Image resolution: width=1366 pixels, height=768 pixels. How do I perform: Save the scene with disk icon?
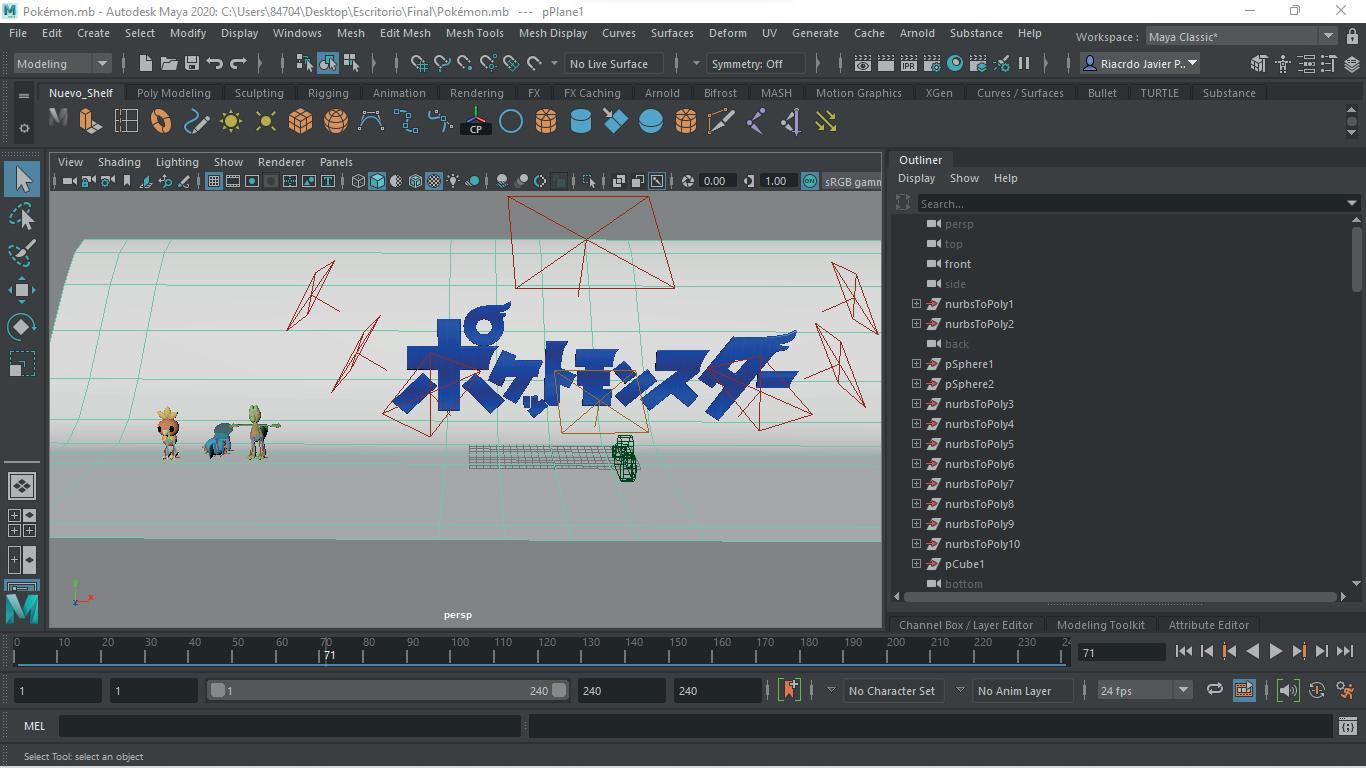tap(192, 63)
